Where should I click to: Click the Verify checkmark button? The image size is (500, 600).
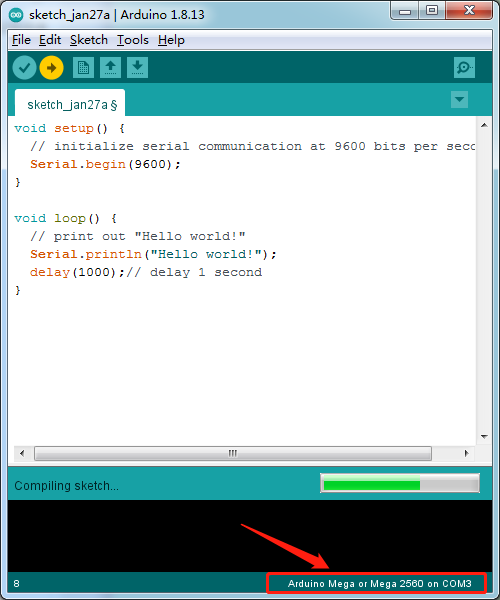(x=24, y=68)
